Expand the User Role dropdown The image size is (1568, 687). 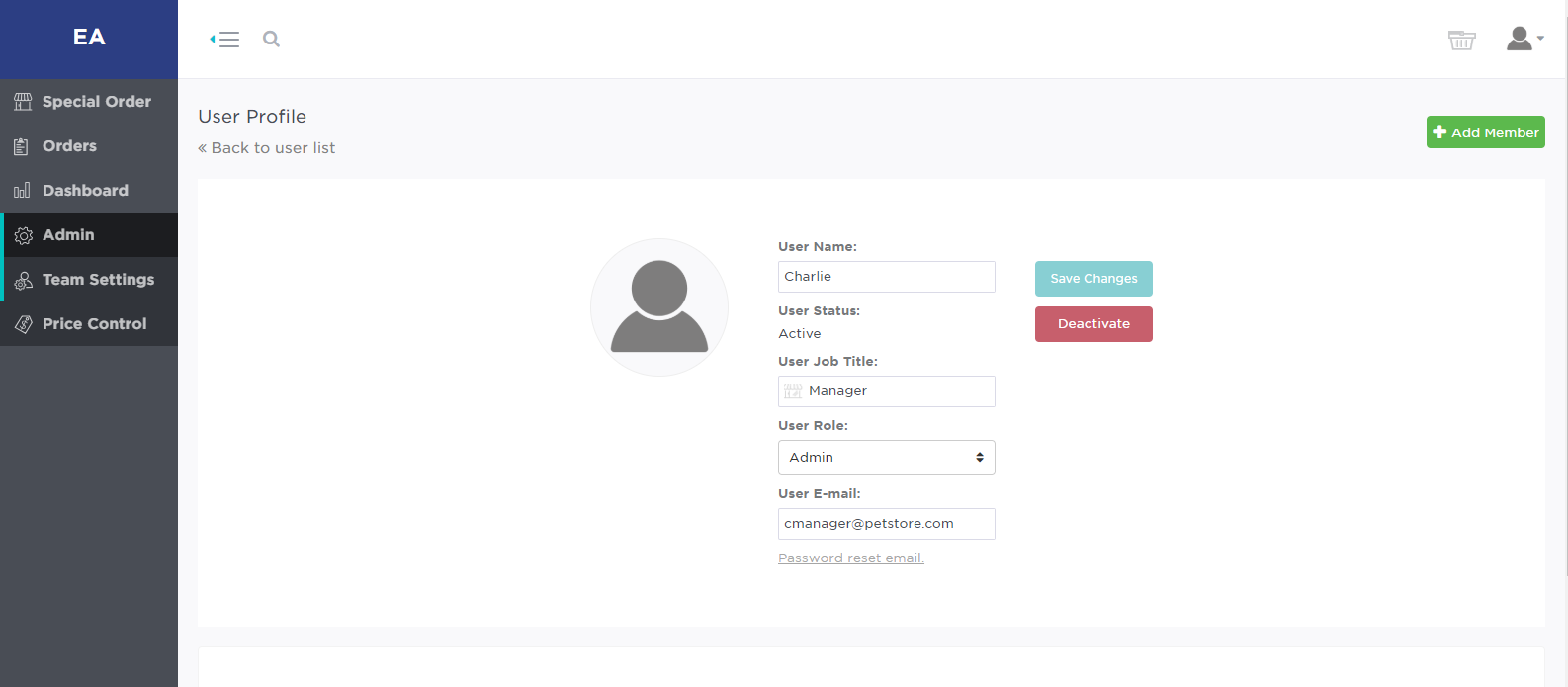[886, 458]
